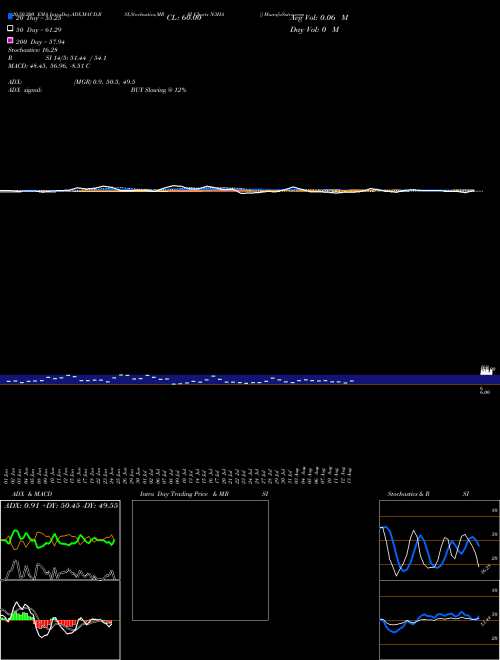500x660 pixels.
Task: Click the ADX: 0.91 +DY -DY header
Action: point(61,506)
